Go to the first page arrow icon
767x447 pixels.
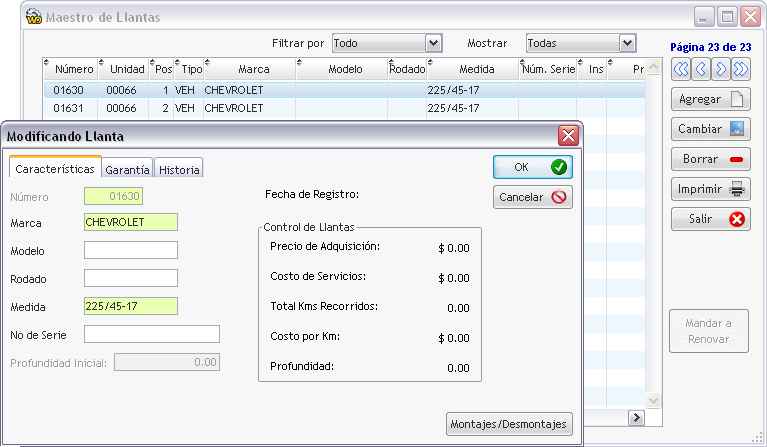click(680, 69)
